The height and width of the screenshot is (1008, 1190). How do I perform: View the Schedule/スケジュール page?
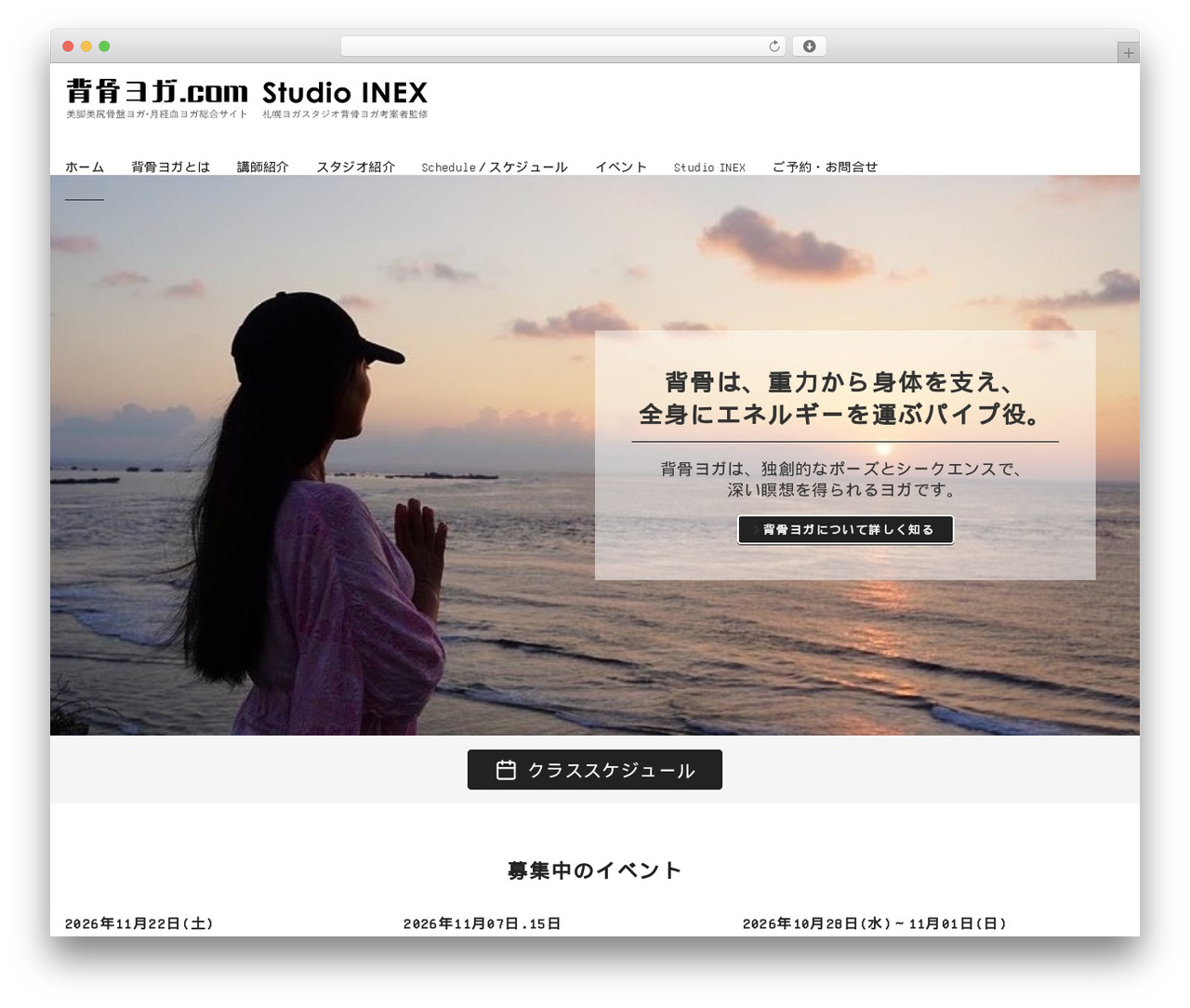click(495, 167)
